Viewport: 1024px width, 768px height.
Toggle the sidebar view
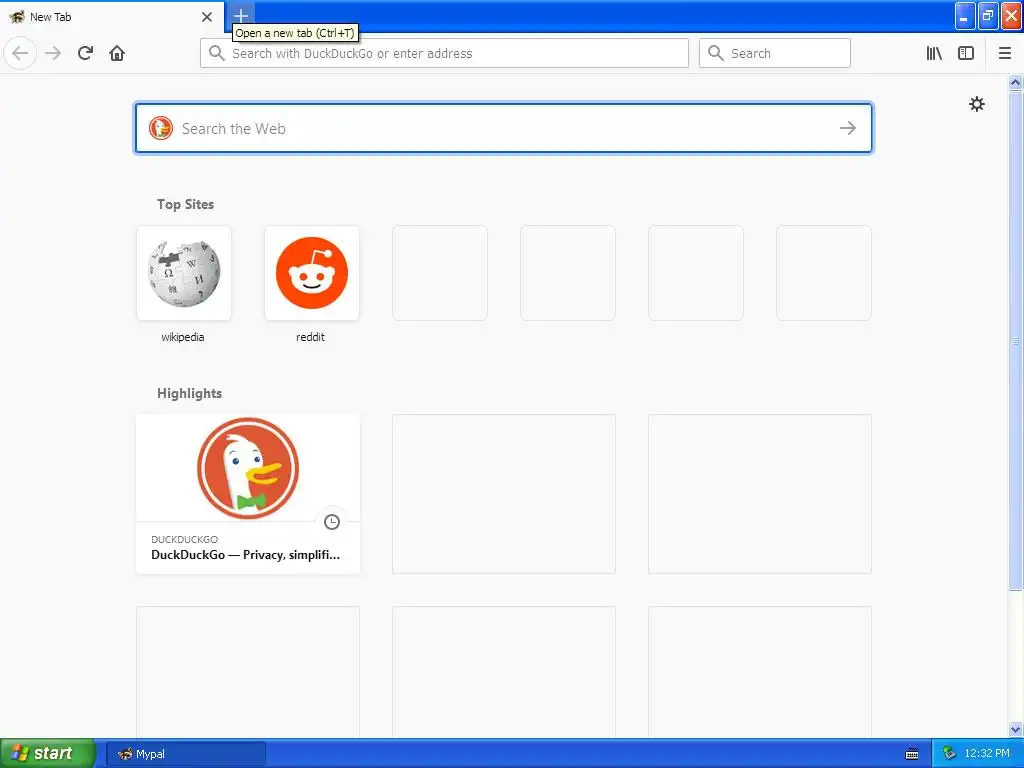pos(966,53)
